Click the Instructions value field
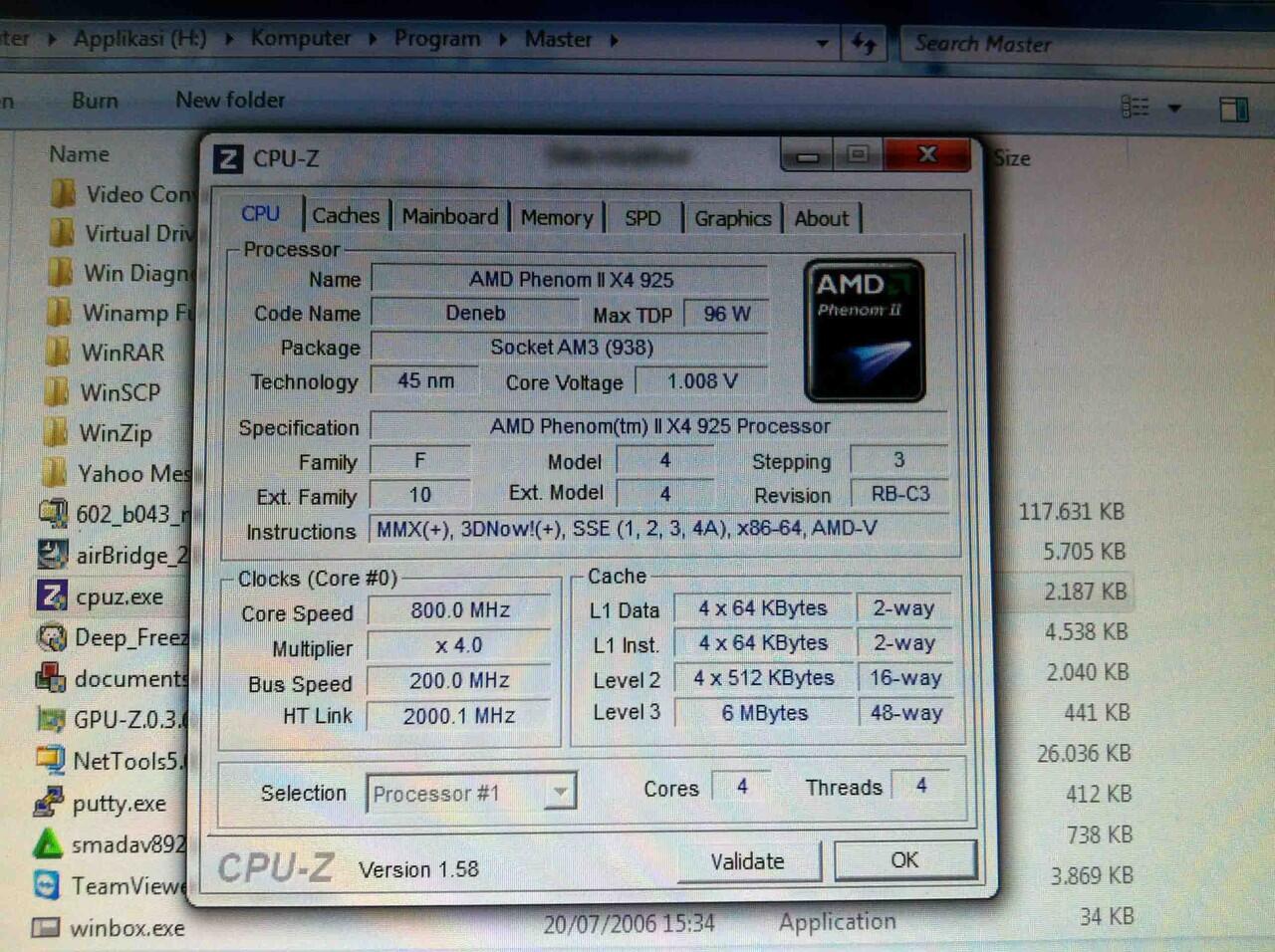 [x=659, y=529]
